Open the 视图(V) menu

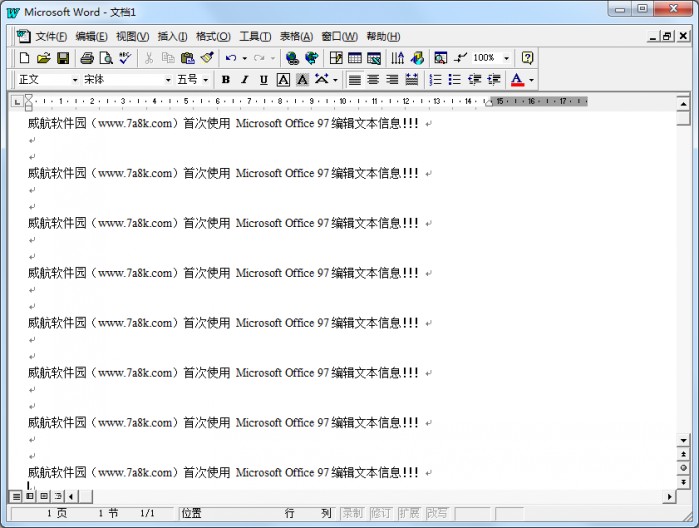tap(132, 37)
